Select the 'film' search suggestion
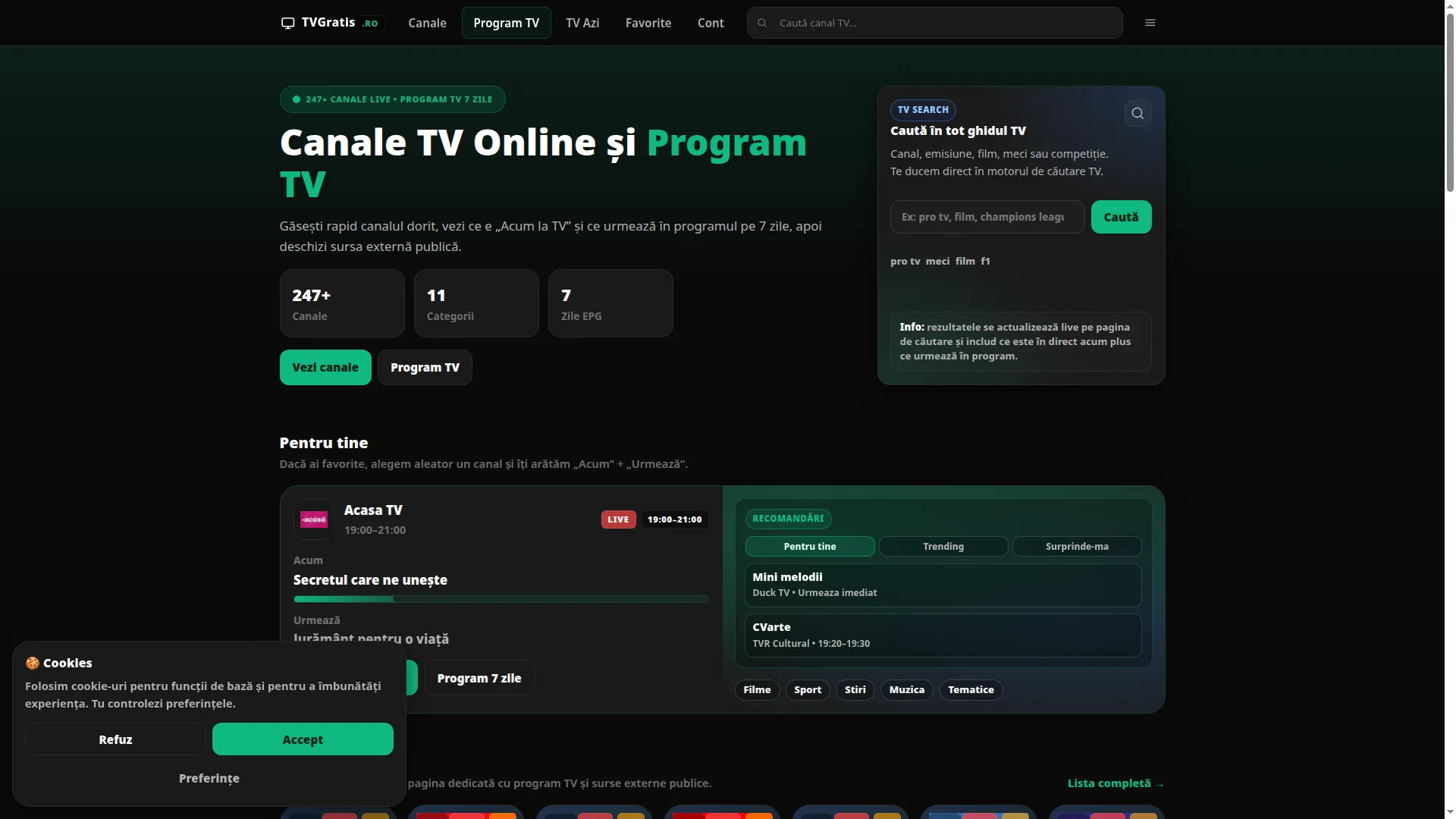This screenshot has width=1456, height=819. pyautogui.click(x=965, y=261)
